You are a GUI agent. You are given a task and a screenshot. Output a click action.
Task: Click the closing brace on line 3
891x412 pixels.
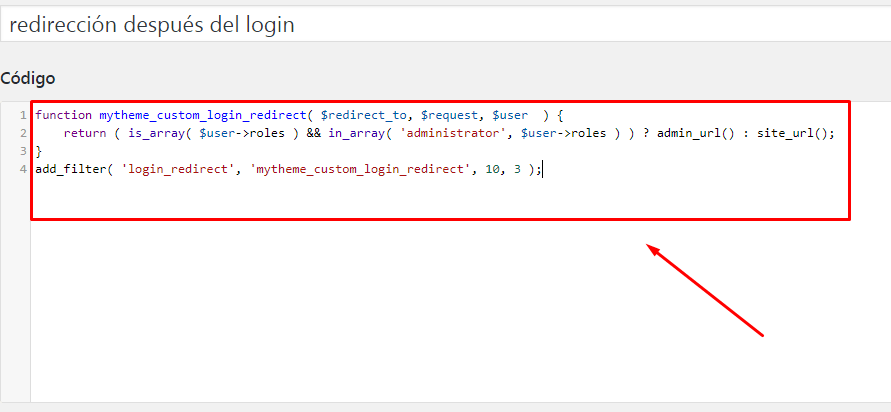tap(39, 151)
